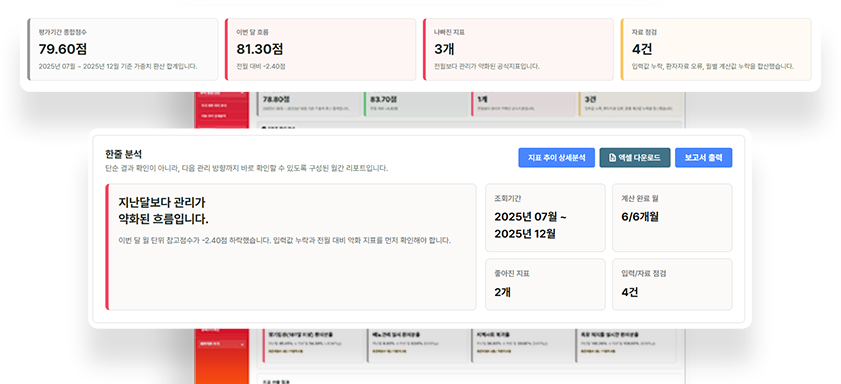The height and width of the screenshot is (384, 841).
Task: Click the 3건 yellow card in background dashboard
Action: (630, 104)
